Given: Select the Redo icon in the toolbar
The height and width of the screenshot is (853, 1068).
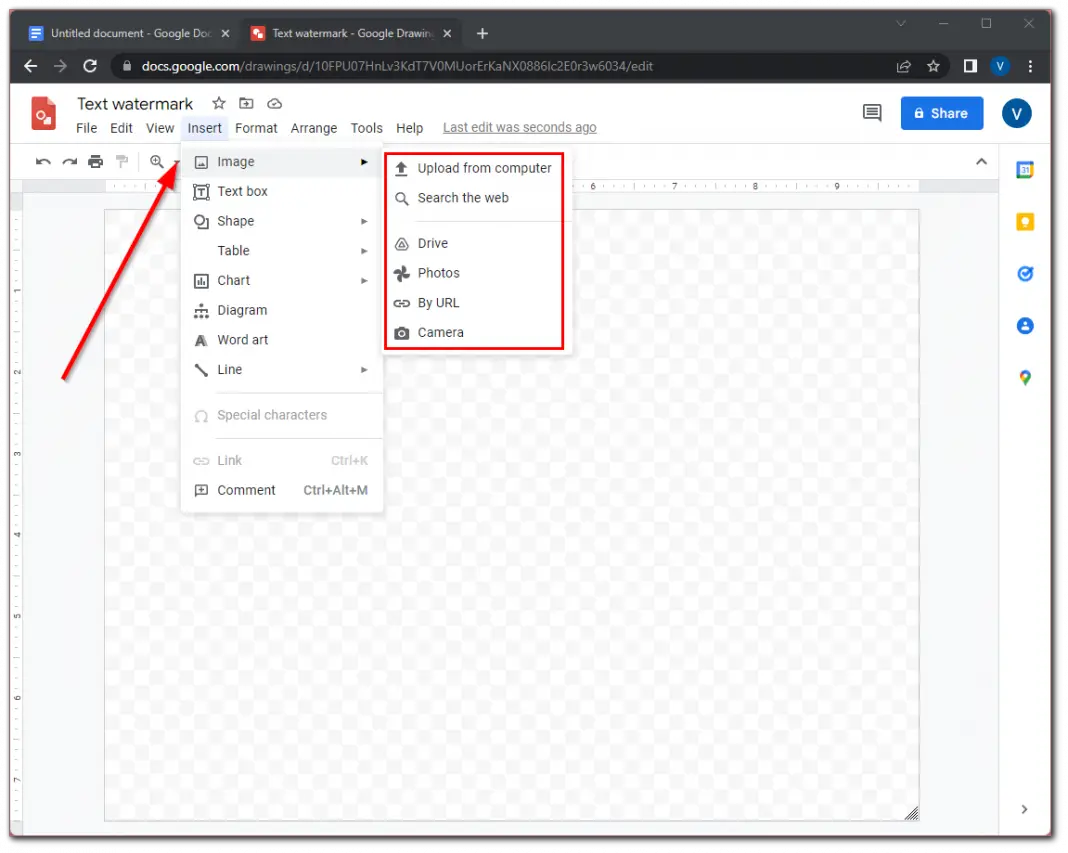Looking at the screenshot, I should click(69, 161).
